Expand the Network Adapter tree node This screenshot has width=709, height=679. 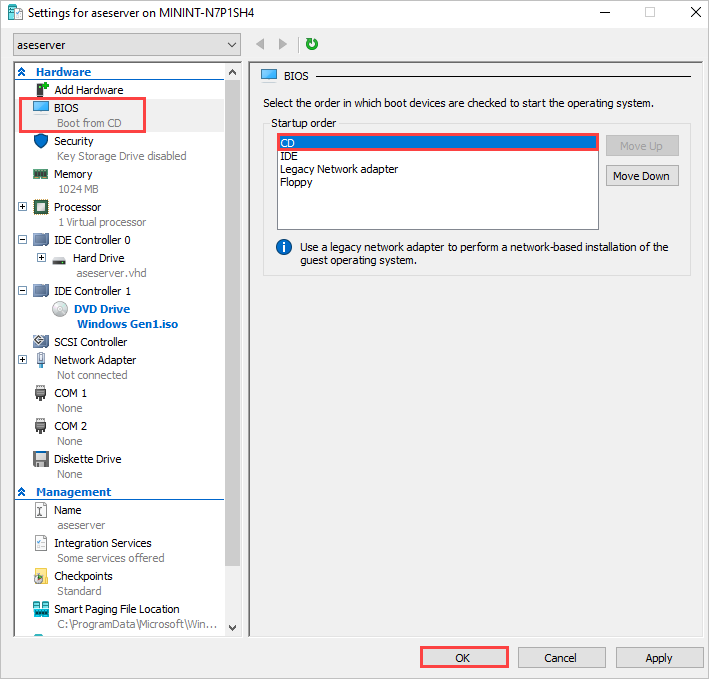22,360
